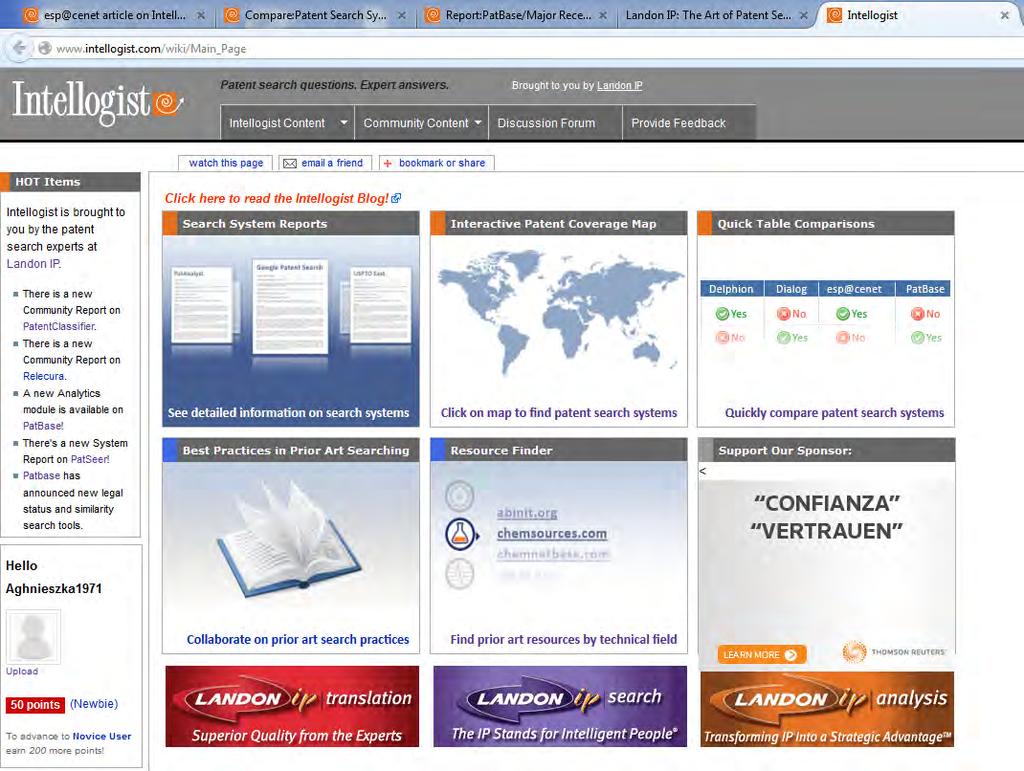The height and width of the screenshot is (771, 1024).
Task: Expand the Community Content dropdown arrow
Action: tap(478, 122)
